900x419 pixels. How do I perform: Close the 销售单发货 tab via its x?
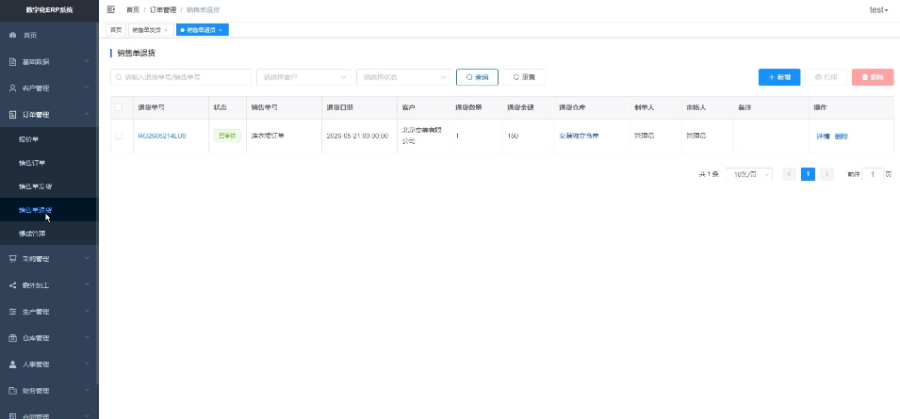point(166,30)
